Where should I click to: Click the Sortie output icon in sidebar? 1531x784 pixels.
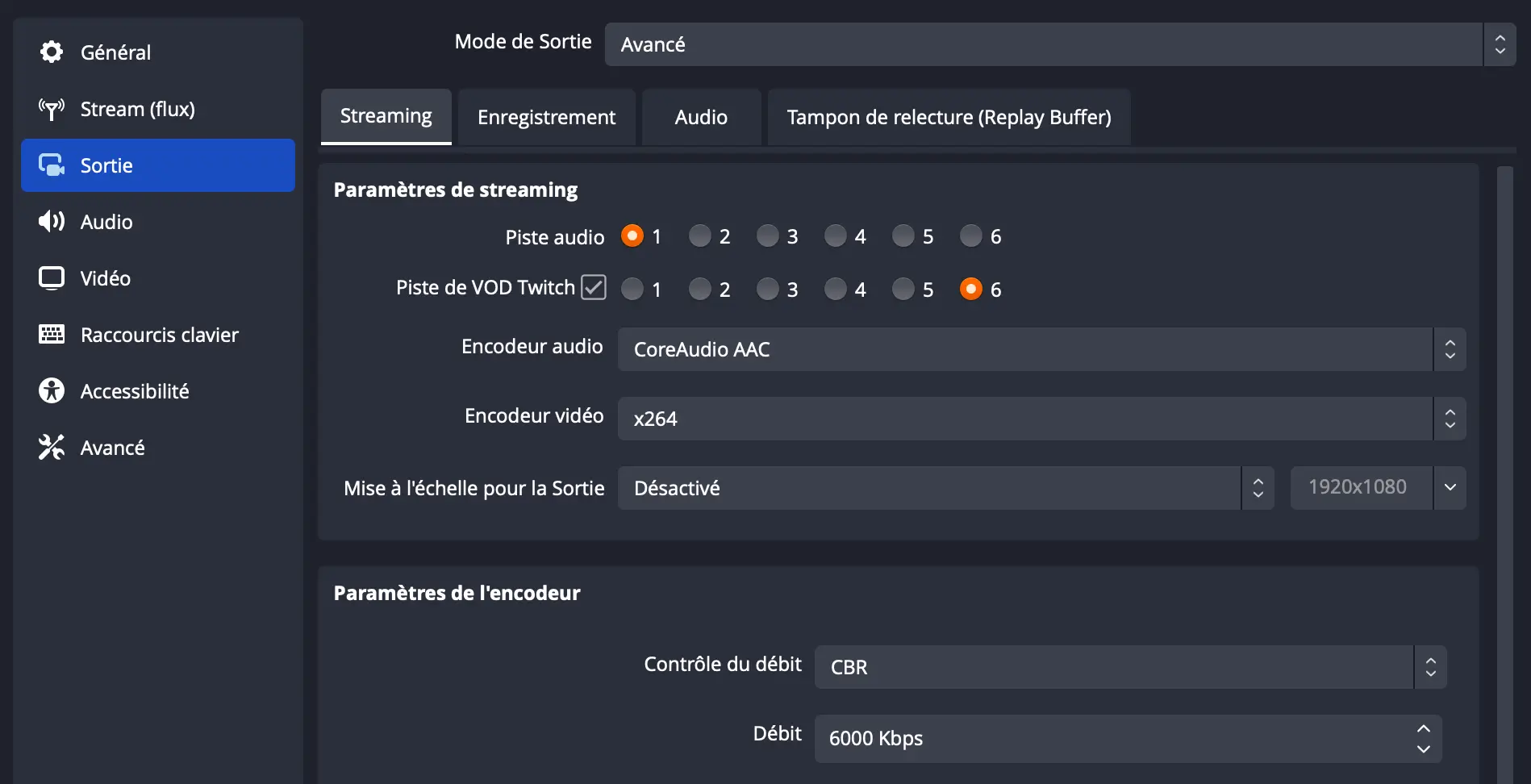[51, 165]
